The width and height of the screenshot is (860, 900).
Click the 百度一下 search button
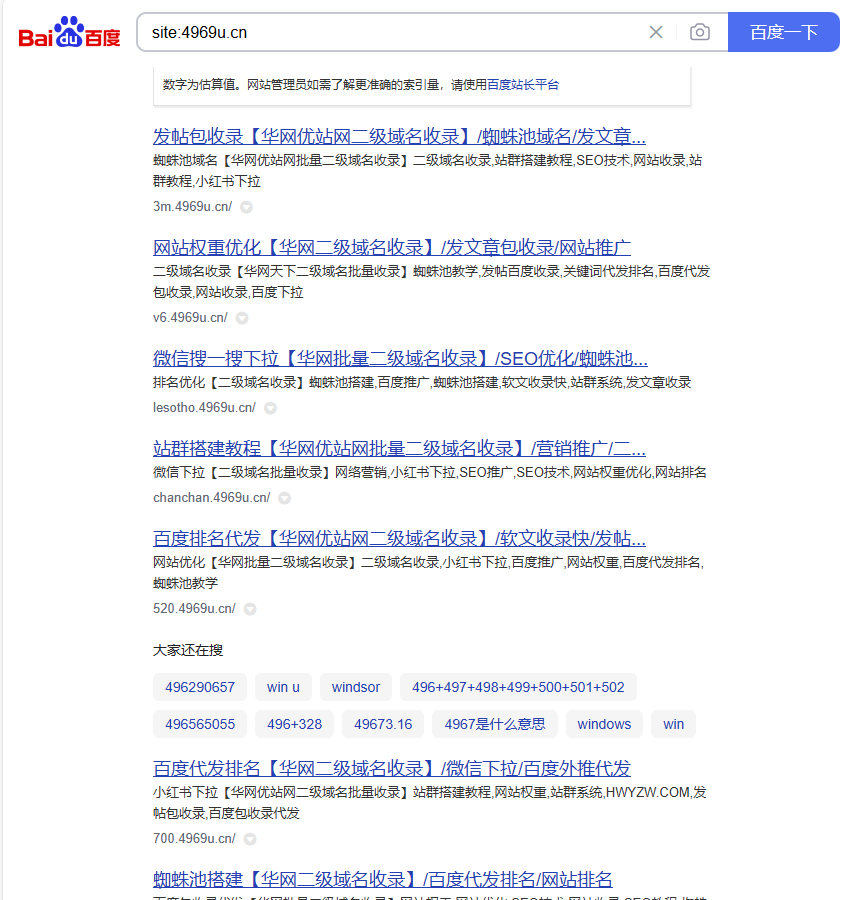784,32
